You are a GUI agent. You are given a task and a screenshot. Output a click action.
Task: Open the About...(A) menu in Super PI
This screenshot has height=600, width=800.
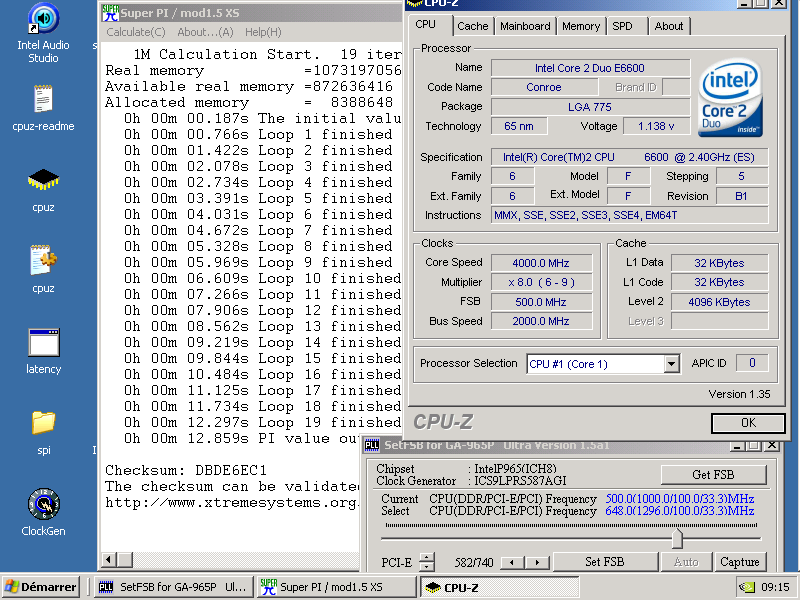pos(205,32)
